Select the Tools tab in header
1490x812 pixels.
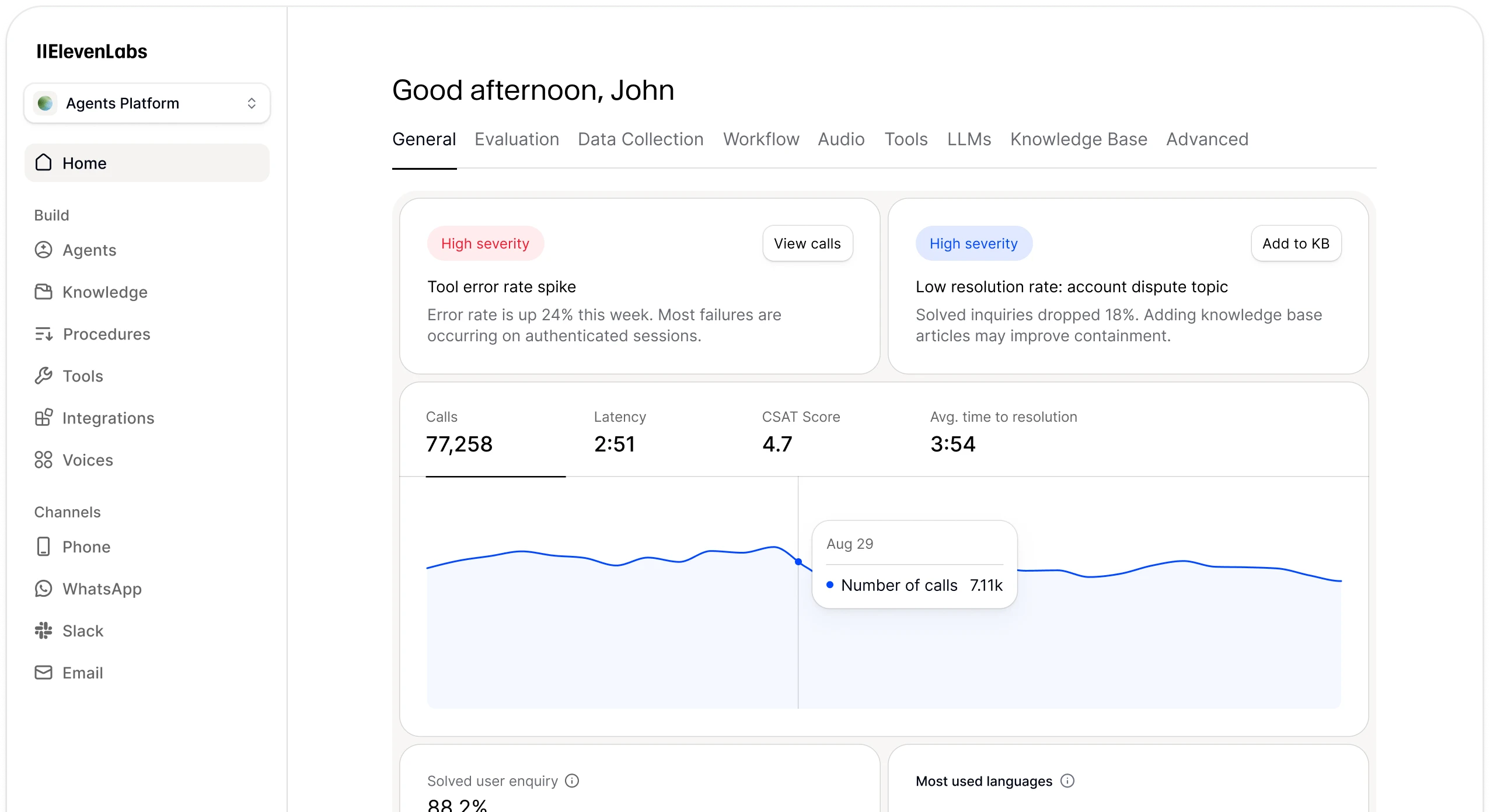[x=906, y=139]
